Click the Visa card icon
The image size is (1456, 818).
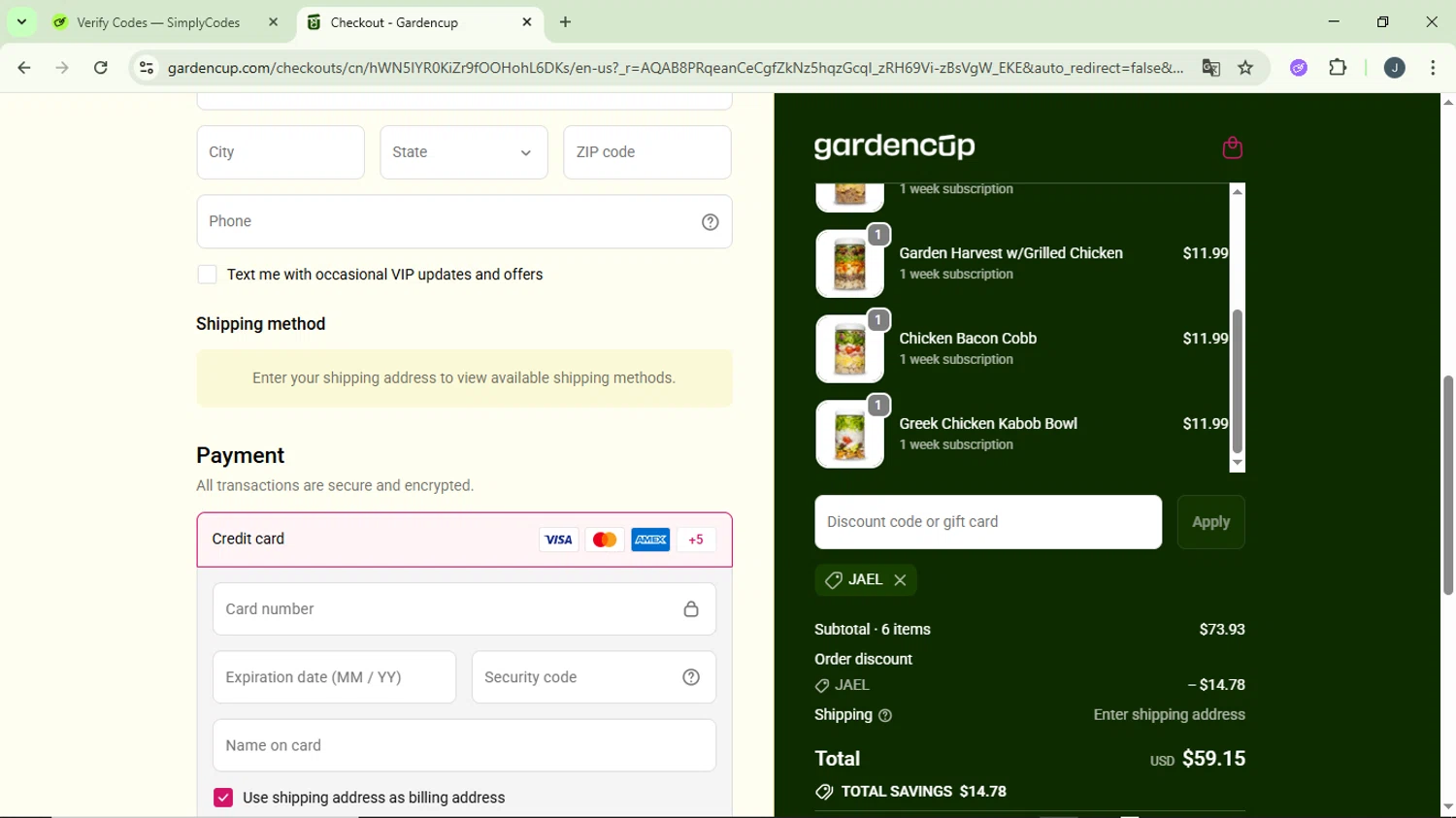point(558,540)
